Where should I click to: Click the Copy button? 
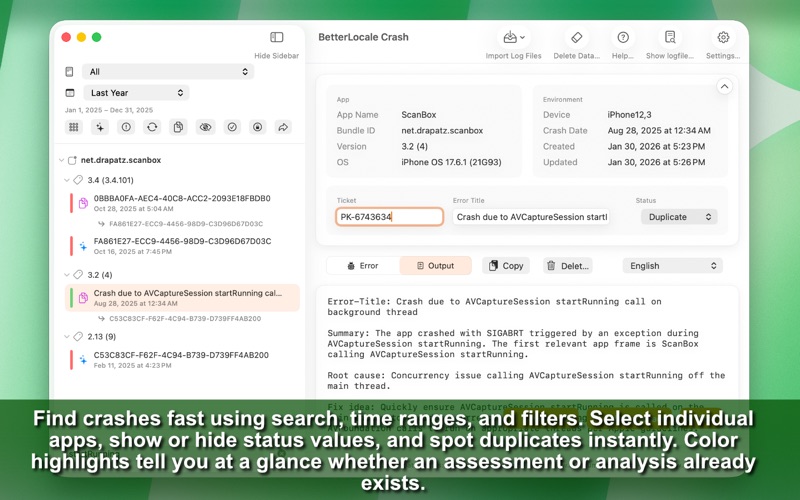point(506,266)
